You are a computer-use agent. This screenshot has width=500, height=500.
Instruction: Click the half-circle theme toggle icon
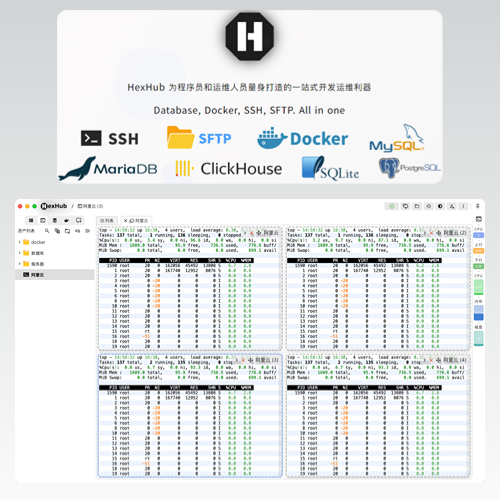coord(440,206)
